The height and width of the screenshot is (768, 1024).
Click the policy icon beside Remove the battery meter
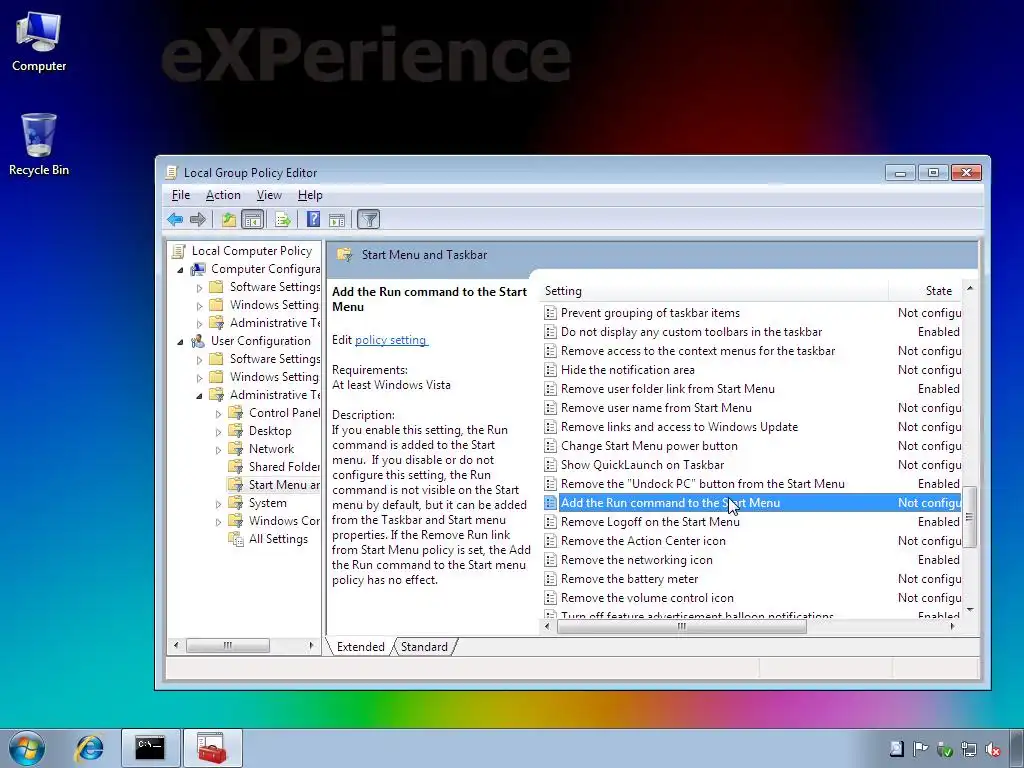[551, 579]
